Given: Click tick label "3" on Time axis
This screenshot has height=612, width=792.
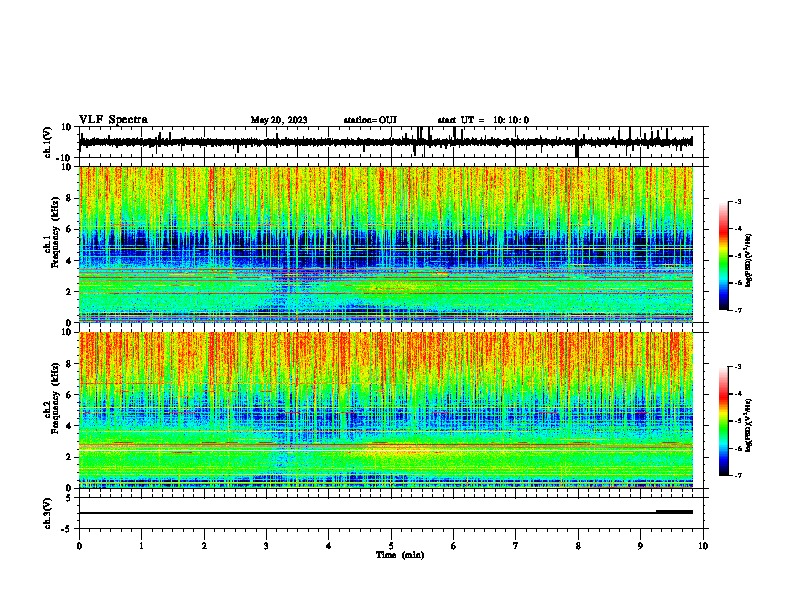Looking at the screenshot, I should (266, 546).
